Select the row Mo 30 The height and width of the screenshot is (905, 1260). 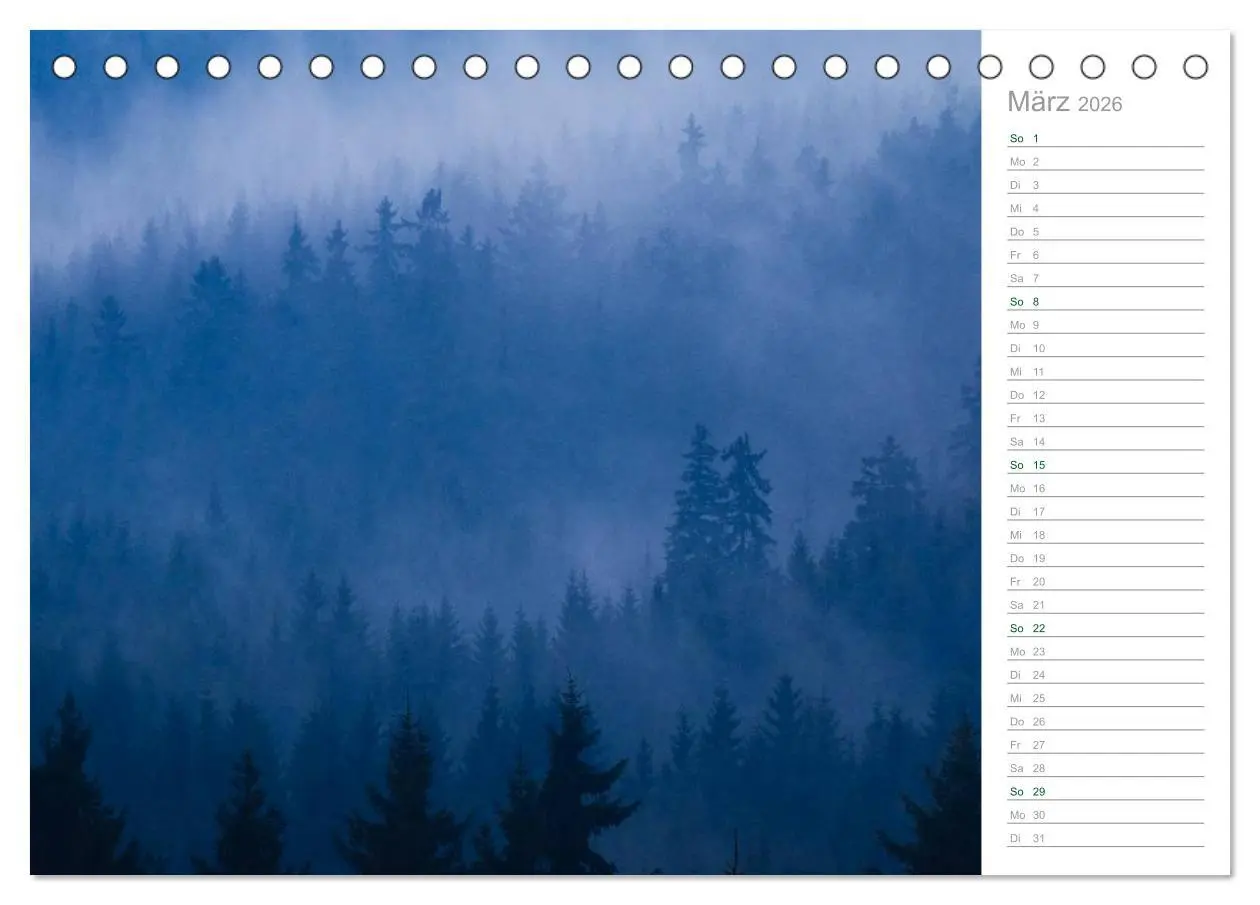click(x=1105, y=815)
